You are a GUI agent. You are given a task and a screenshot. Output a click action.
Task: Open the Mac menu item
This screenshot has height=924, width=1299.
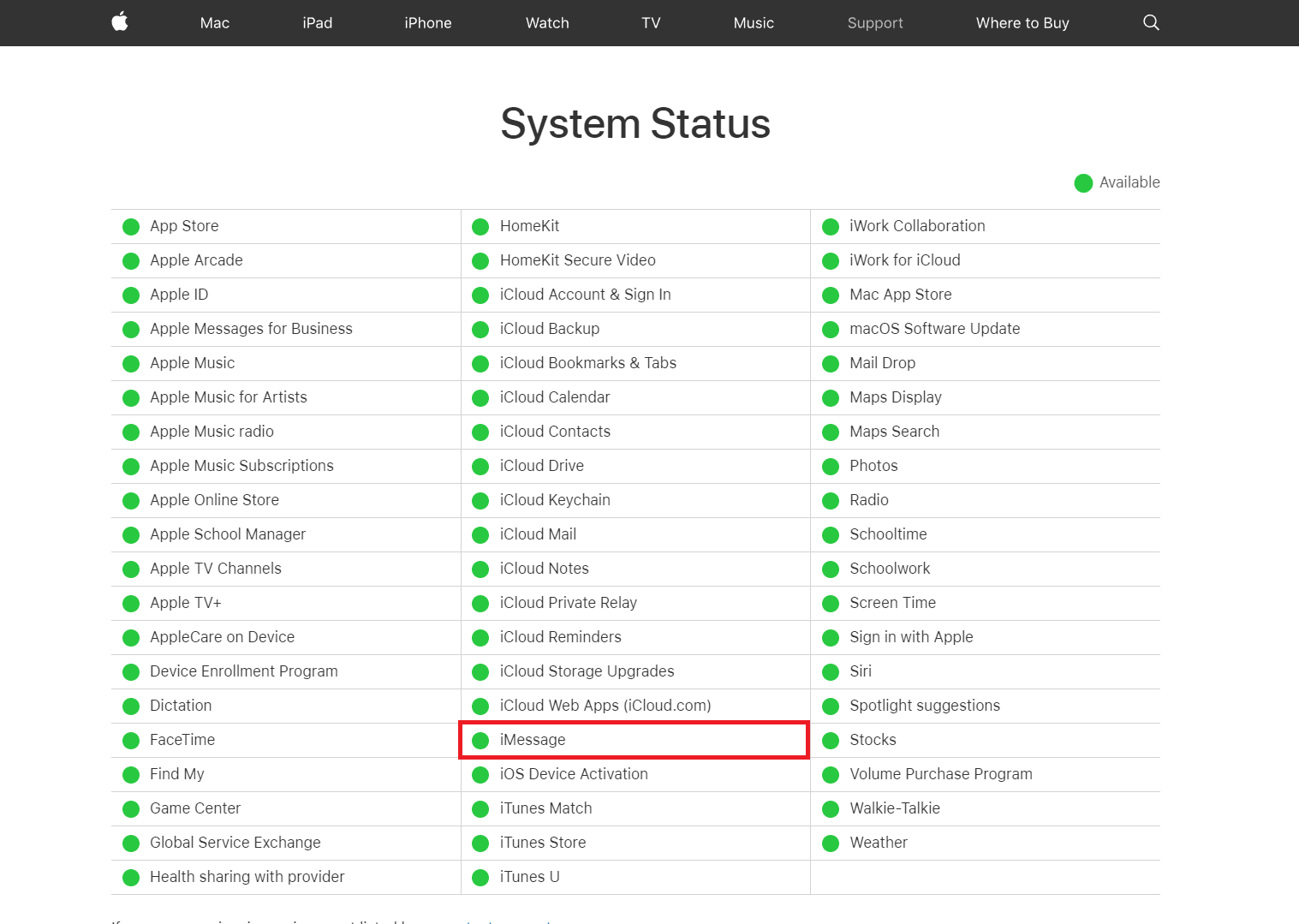point(215,23)
